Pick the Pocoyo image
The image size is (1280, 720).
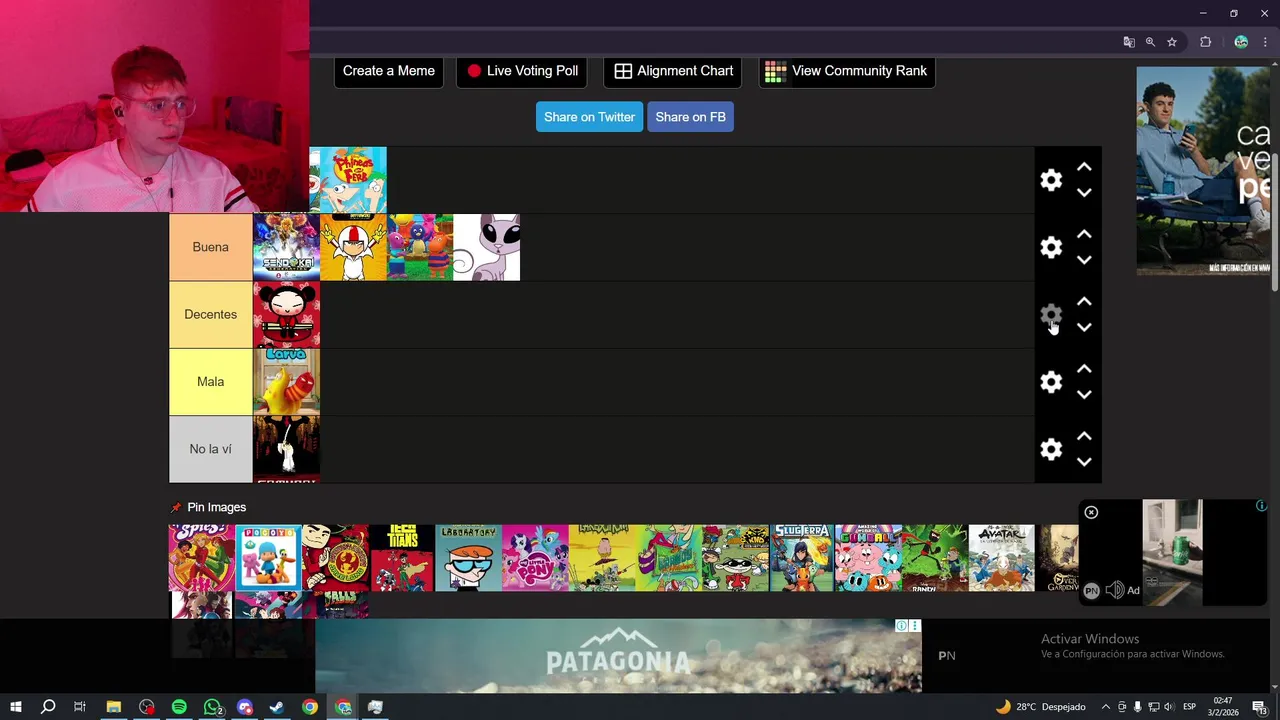268,558
